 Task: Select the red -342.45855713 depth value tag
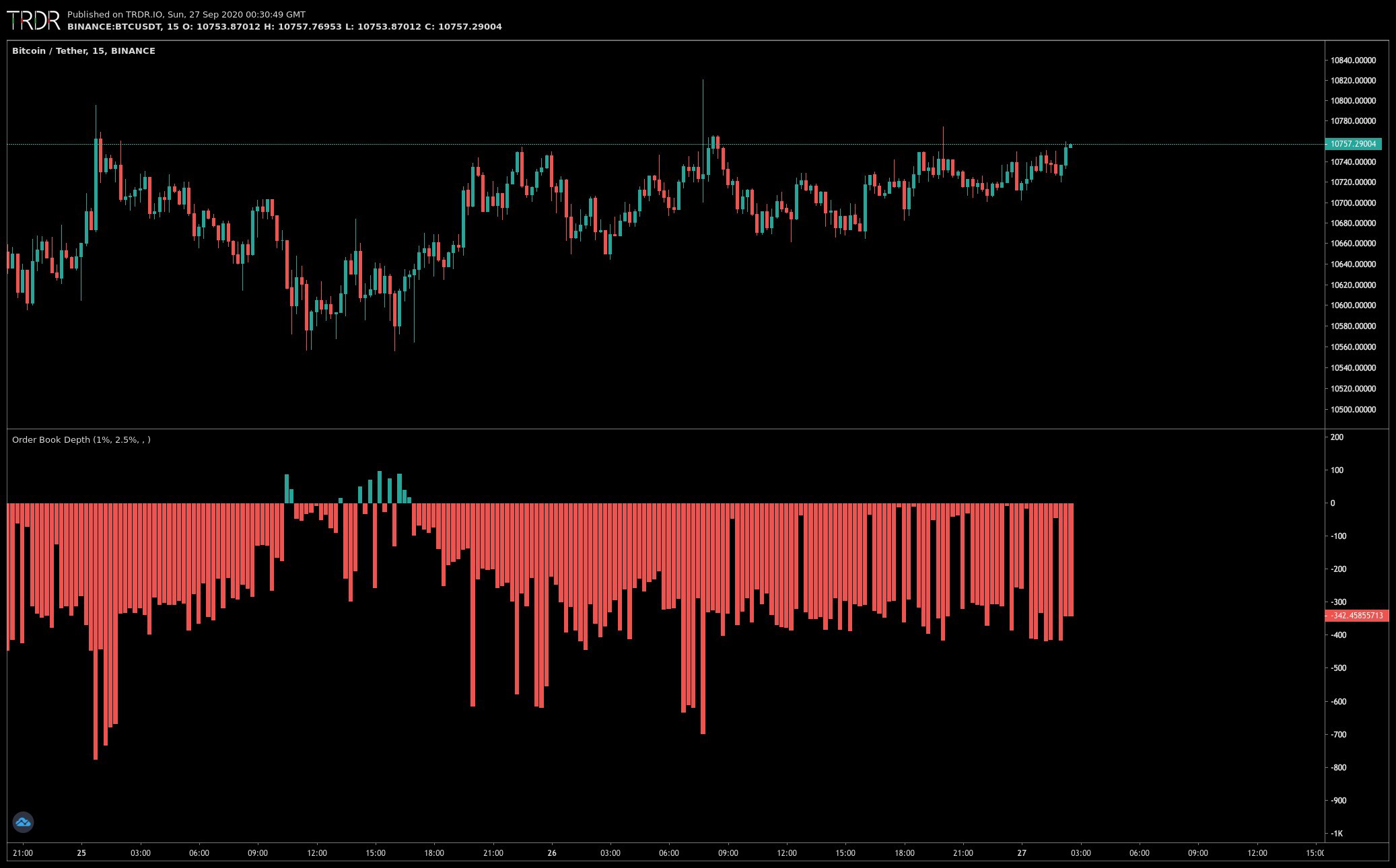point(1356,616)
